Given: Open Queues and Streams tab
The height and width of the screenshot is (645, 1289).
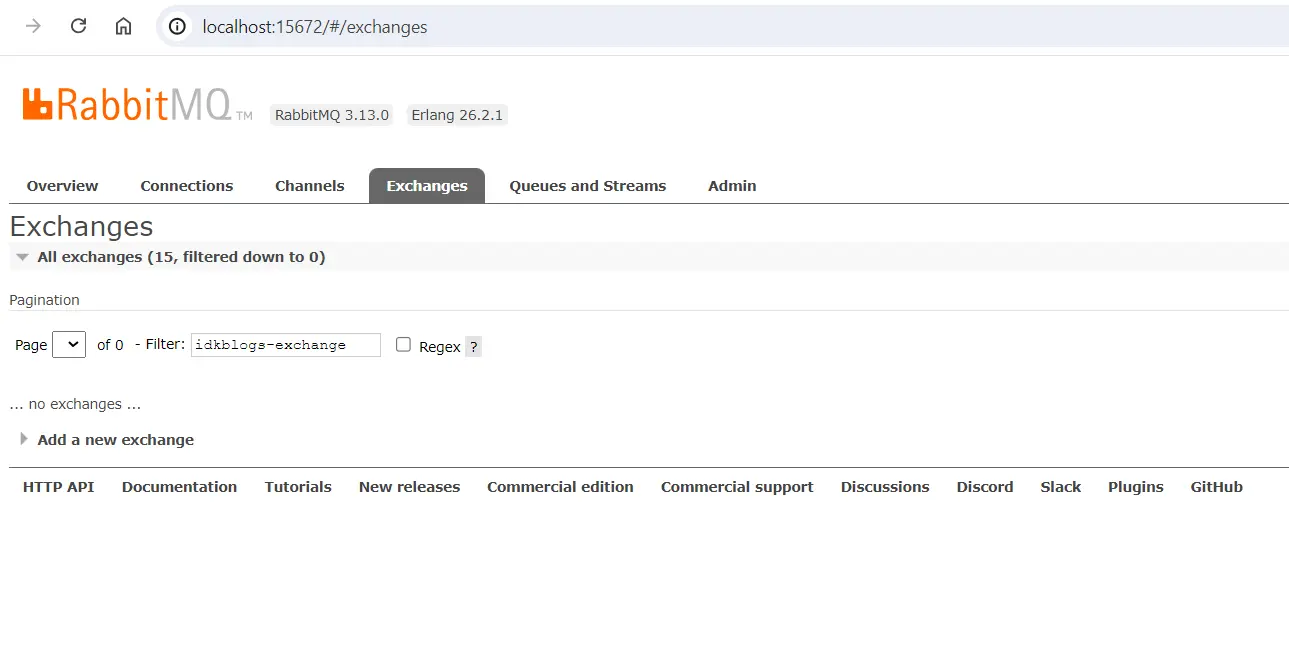Looking at the screenshot, I should [x=588, y=186].
